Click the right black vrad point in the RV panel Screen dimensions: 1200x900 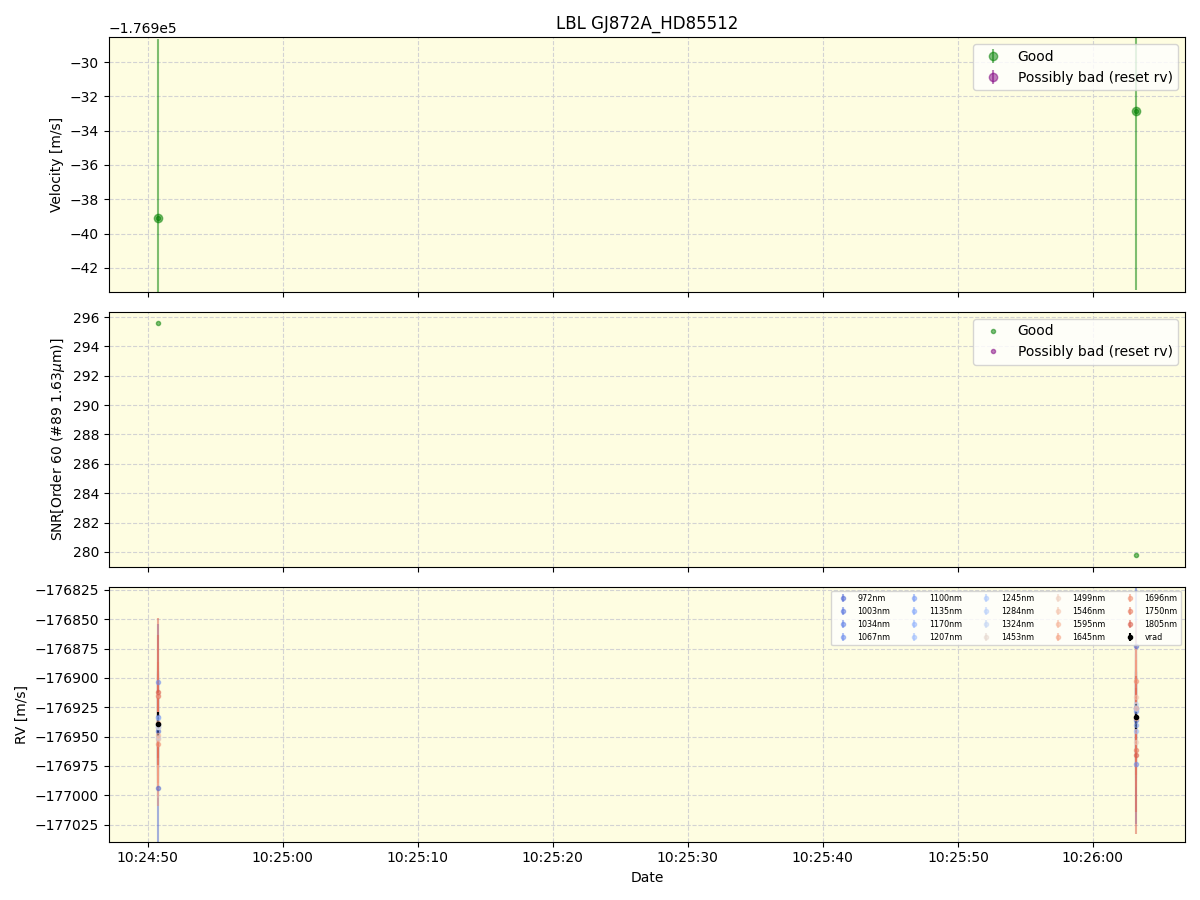[x=1136, y=717]
